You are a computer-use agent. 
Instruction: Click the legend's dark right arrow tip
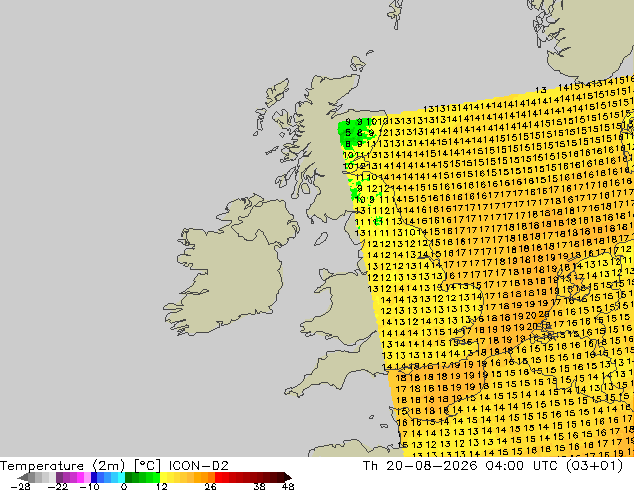[288, 477]
